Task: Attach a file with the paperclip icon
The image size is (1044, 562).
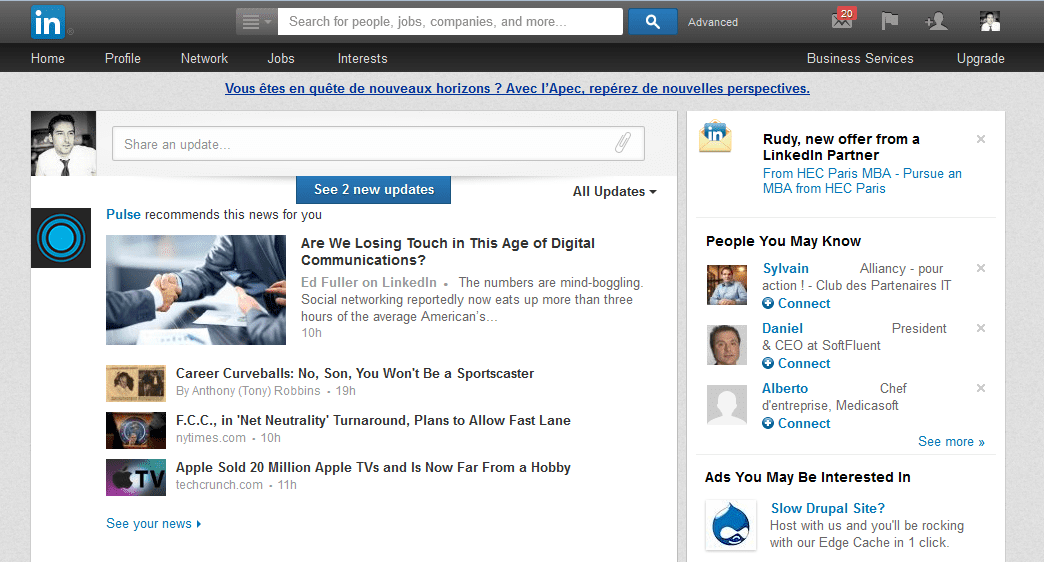Action: click(623, 142)
